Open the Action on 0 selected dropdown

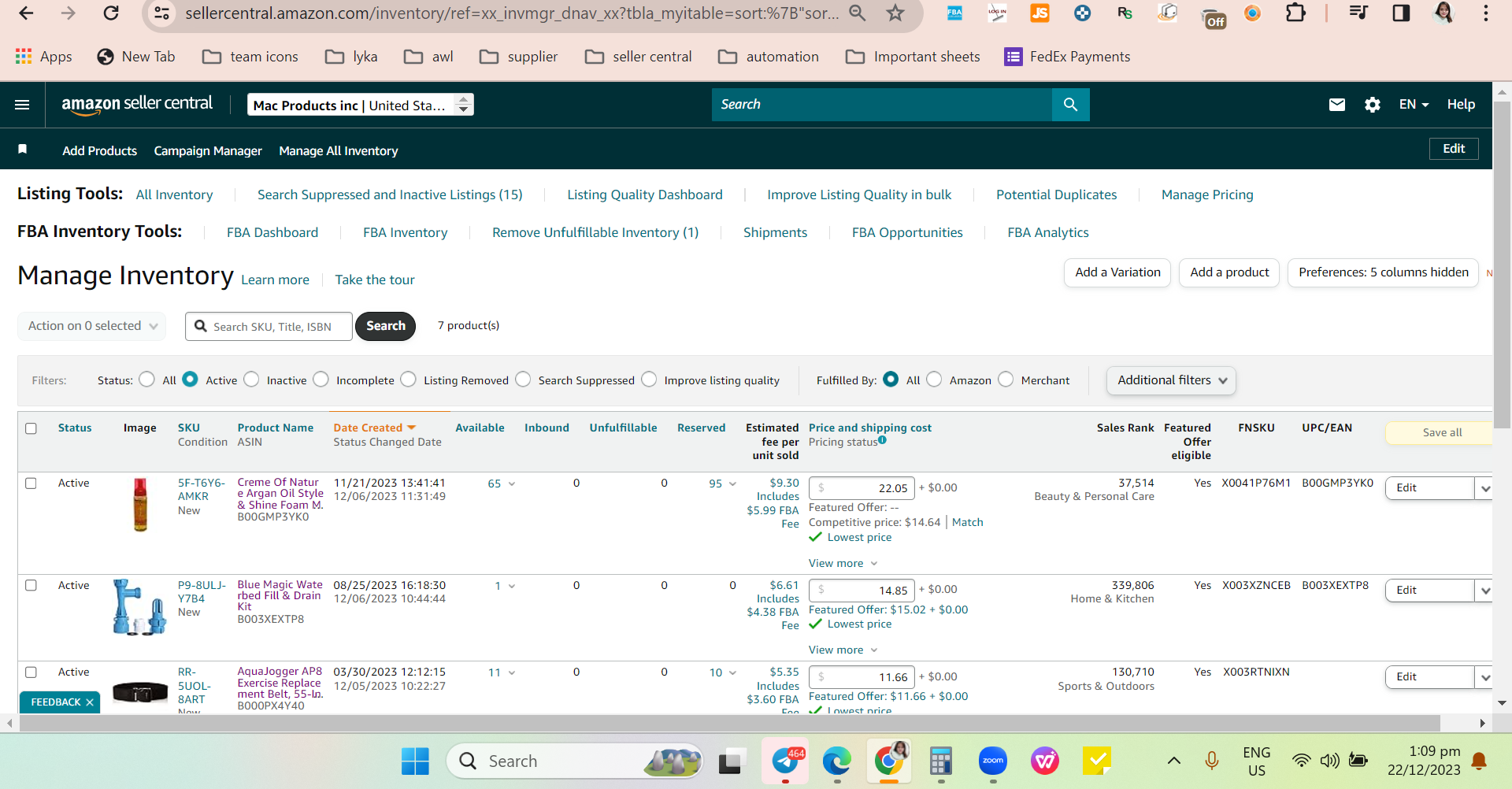(x=92, y=326)
